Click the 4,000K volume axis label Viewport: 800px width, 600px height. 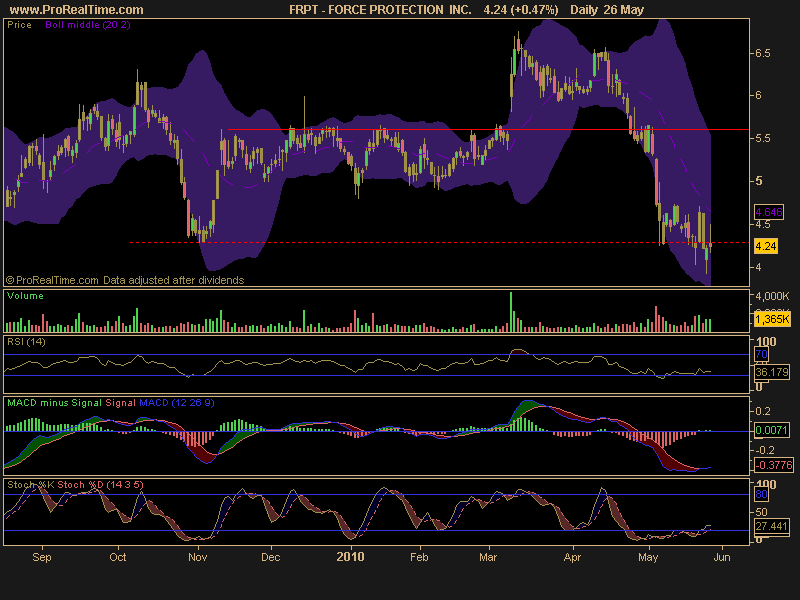(x=773, y=296)
